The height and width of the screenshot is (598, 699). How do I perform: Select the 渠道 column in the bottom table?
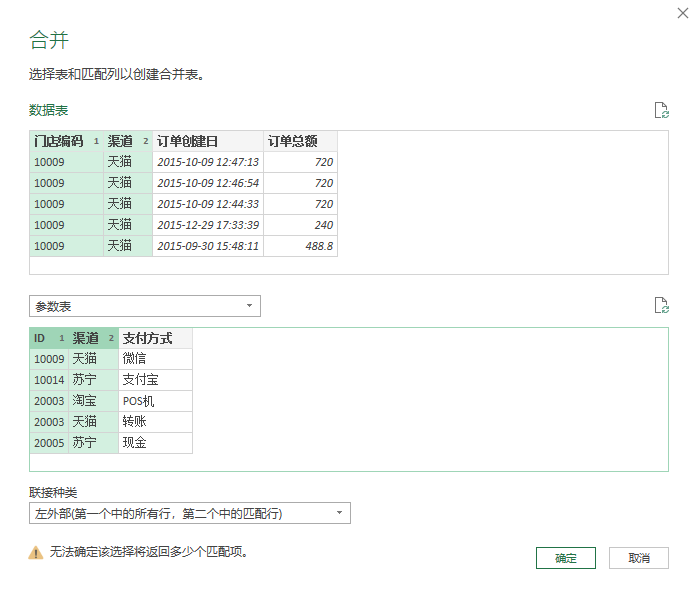[x=86, y=338]
